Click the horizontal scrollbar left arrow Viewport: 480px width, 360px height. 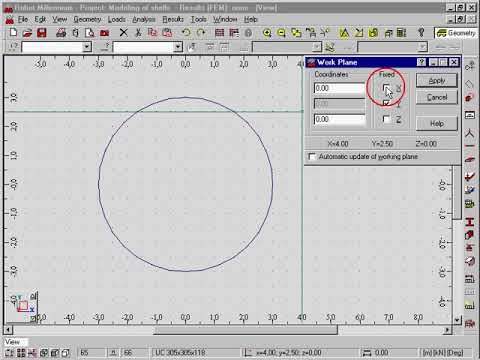point(8,330)
